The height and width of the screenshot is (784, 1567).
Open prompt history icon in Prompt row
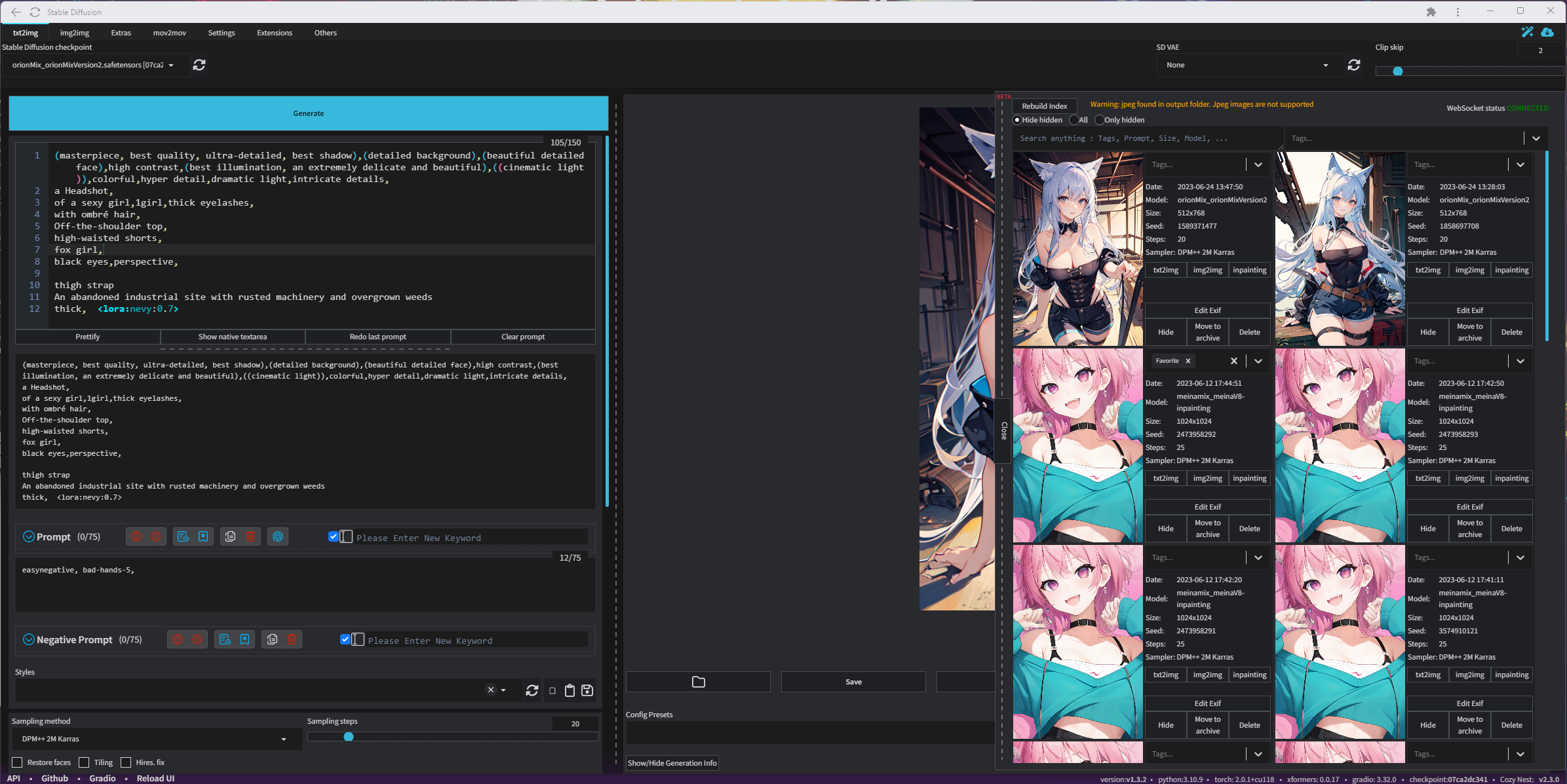tap(184, 537)
